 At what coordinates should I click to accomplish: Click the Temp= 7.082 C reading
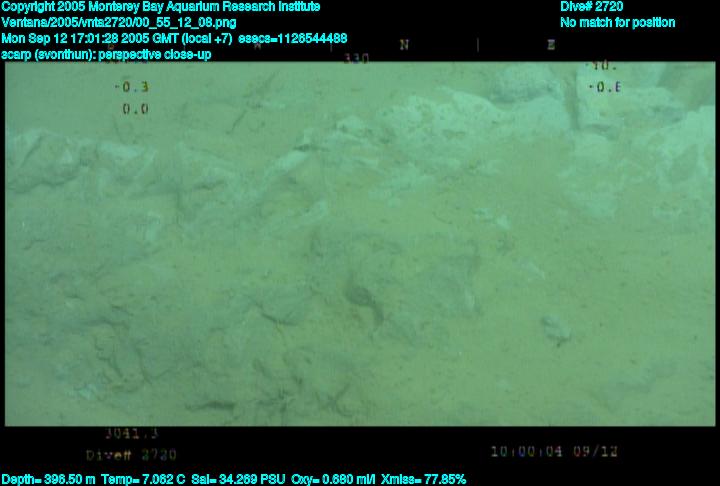143,480
